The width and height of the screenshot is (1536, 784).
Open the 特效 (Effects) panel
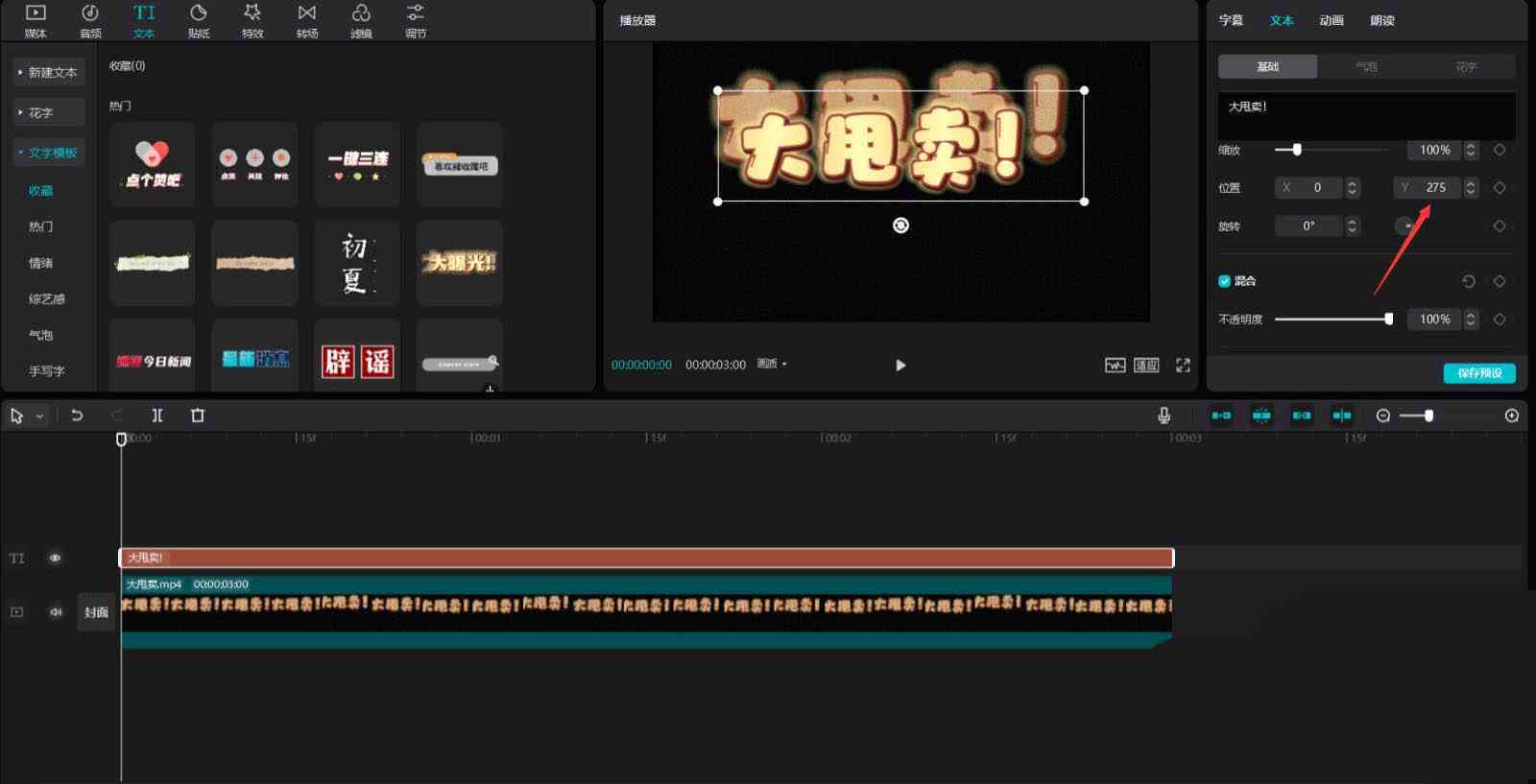[x=252, y=20]
